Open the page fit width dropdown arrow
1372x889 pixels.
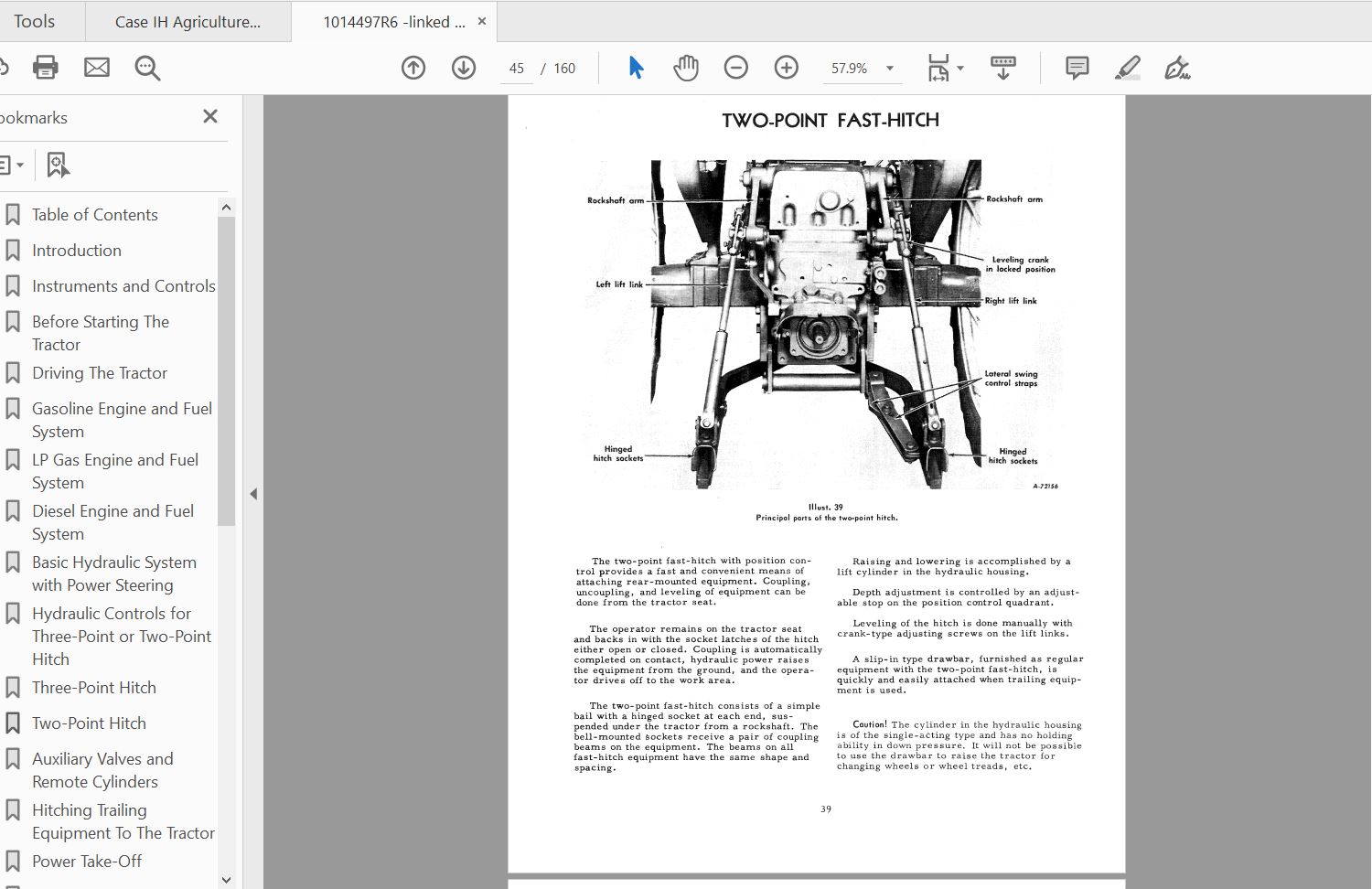pyautogui.click(x=959, y=68)
